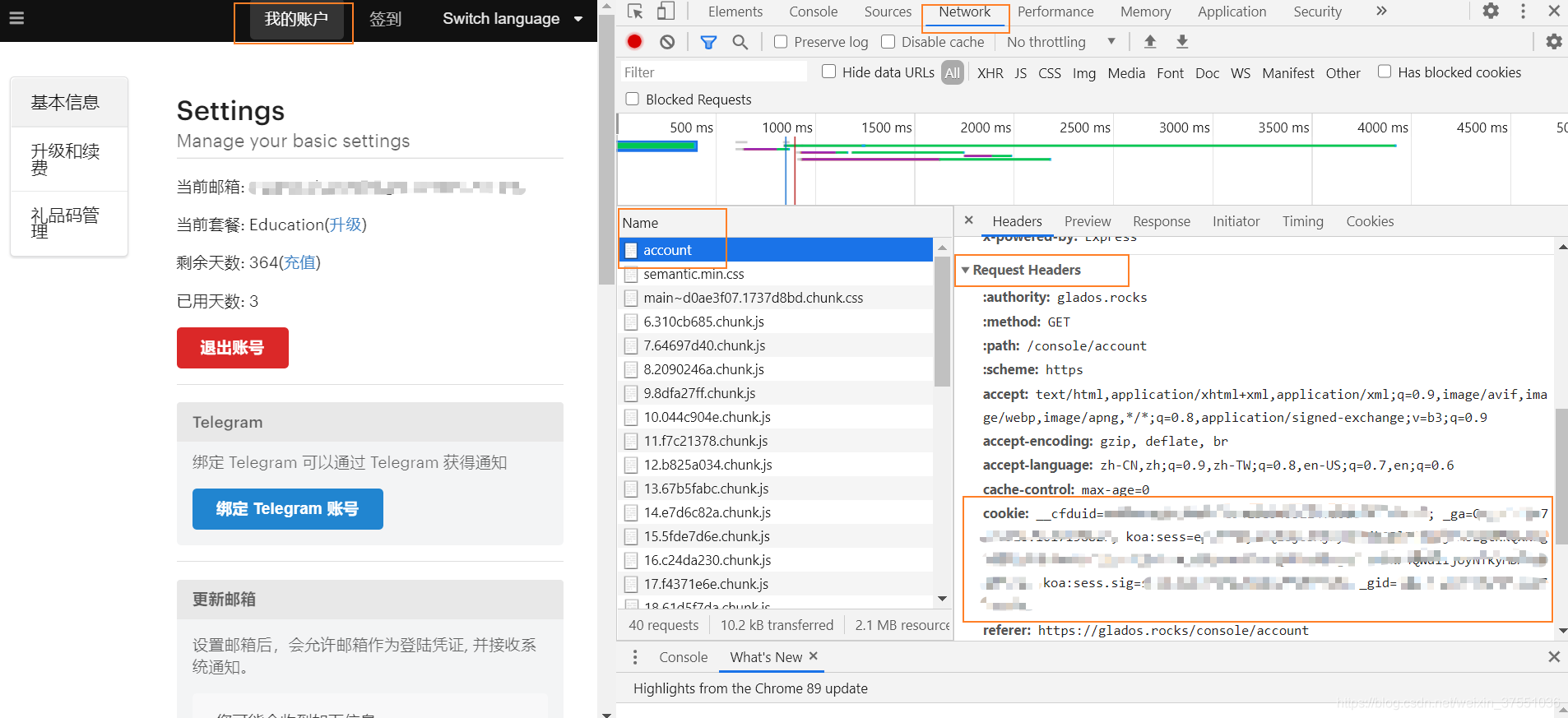Open the 签到 check-in menu item
This screenshot has height=718, width=1568.
[385, 19]
